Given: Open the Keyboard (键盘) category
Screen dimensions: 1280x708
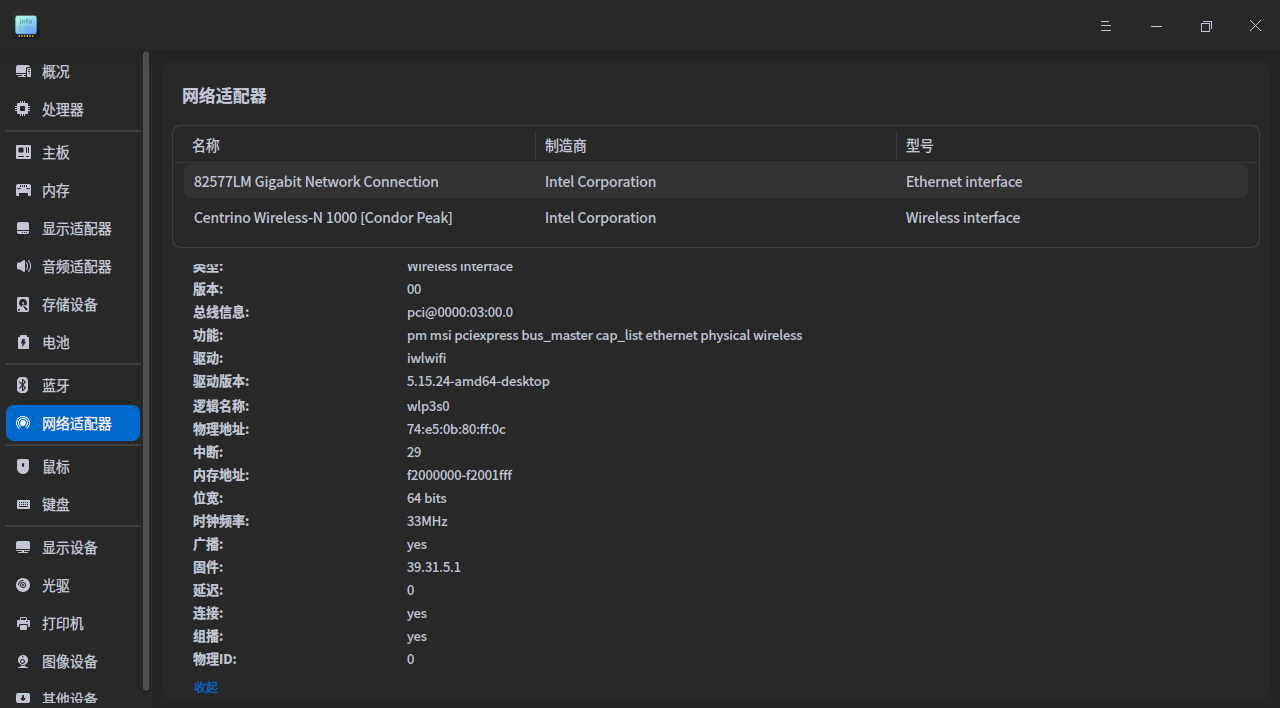Looking at the screenshot, I should 56,505.
